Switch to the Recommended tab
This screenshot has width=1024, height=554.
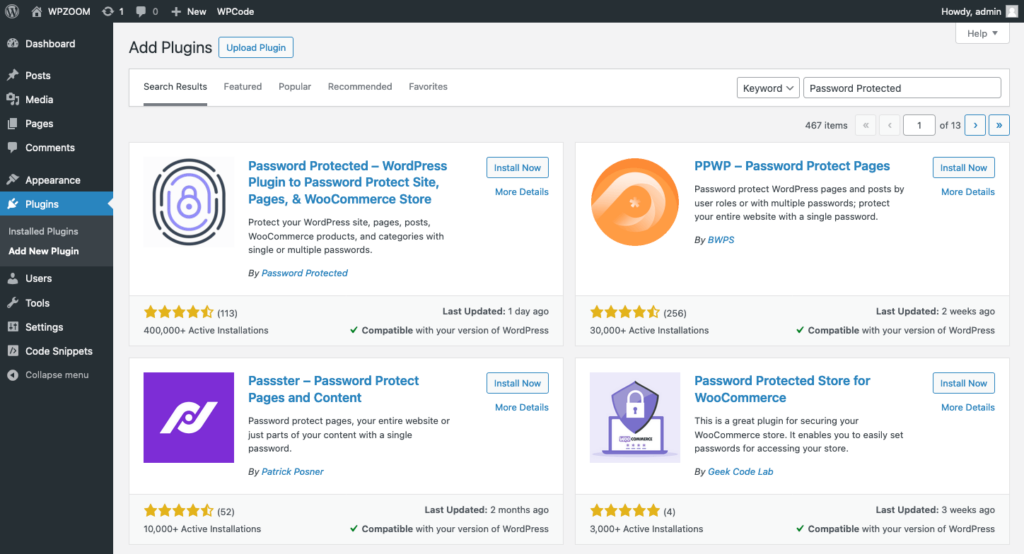click(360, 86)
